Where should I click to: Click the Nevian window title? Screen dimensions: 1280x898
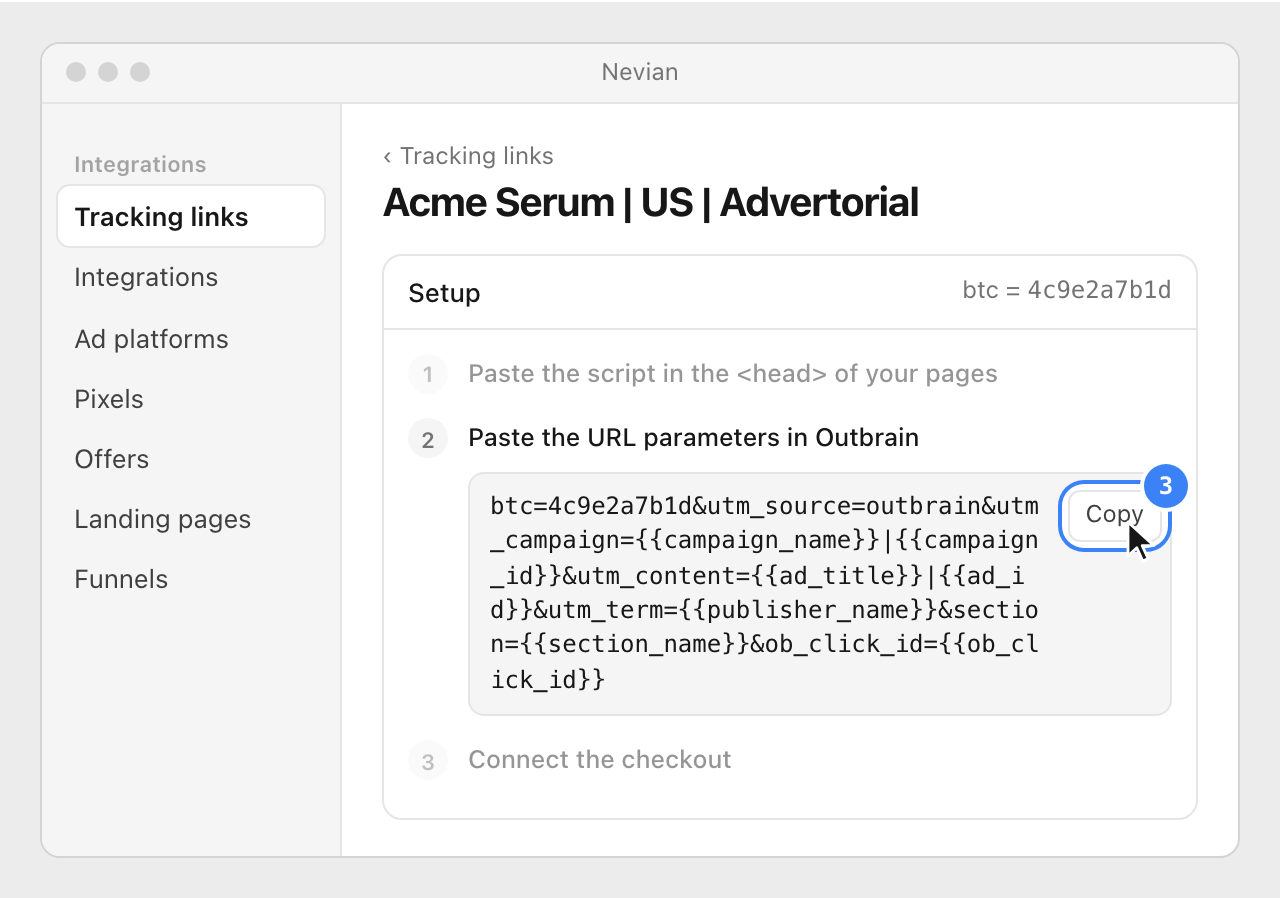pyautogui.click(x=640, y=72)
